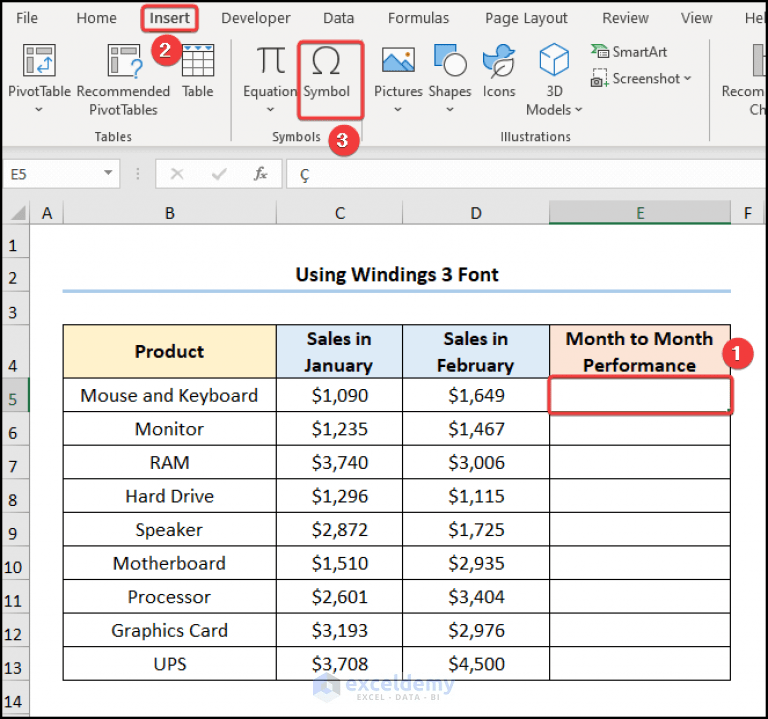The image size is (768, 719).
Task: Select the $1,090 January sales cell
Action: [339, 395]
